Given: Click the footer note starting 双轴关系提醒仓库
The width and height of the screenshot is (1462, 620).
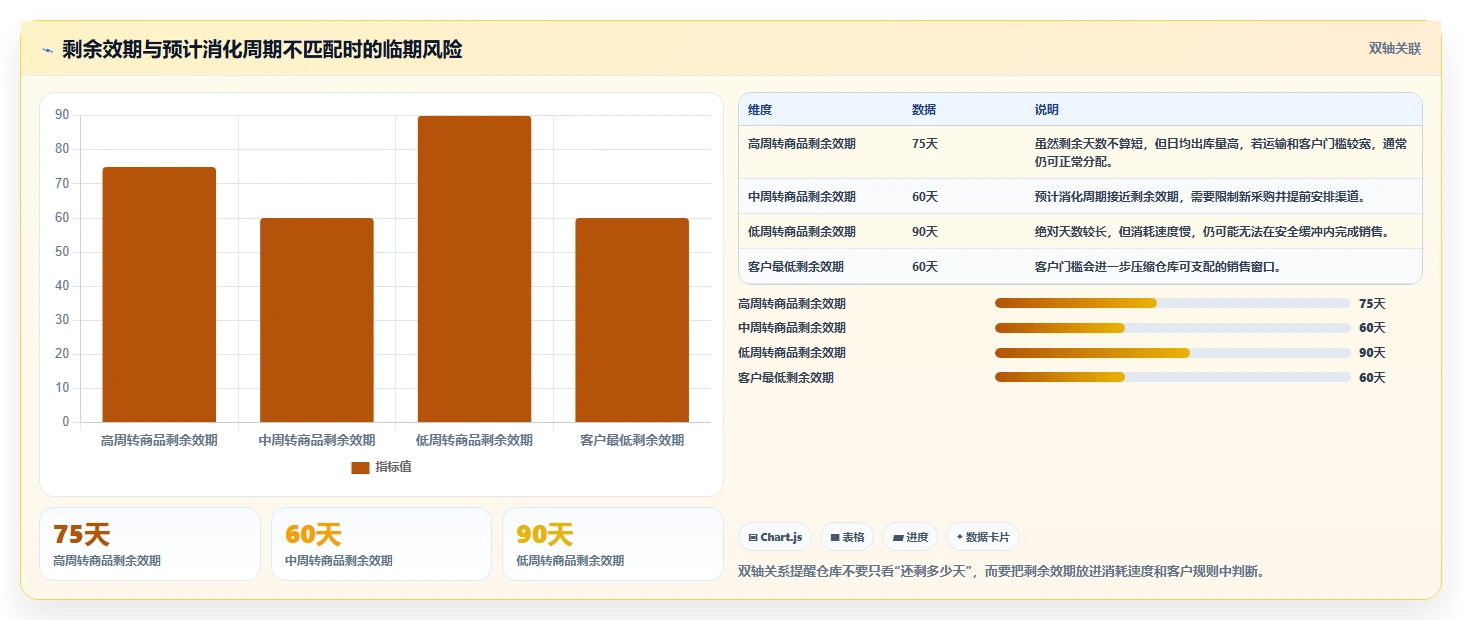Looking at the screenshot, I should 1001,572.
